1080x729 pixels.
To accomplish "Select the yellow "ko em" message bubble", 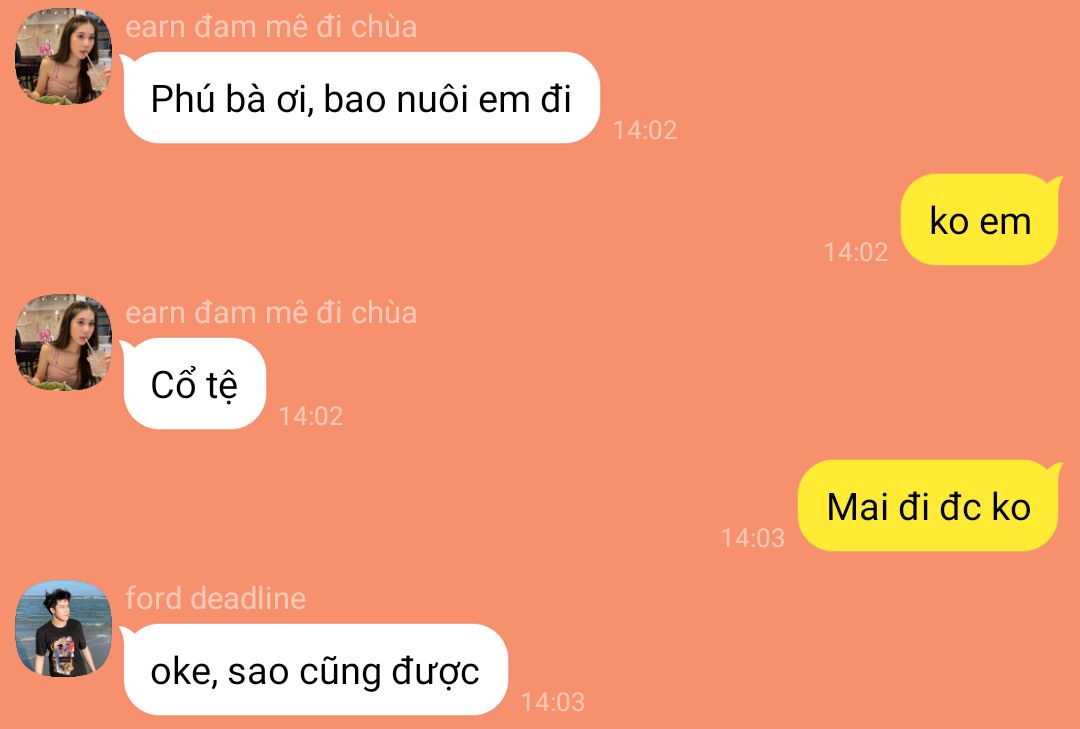I will pos(980,220).
